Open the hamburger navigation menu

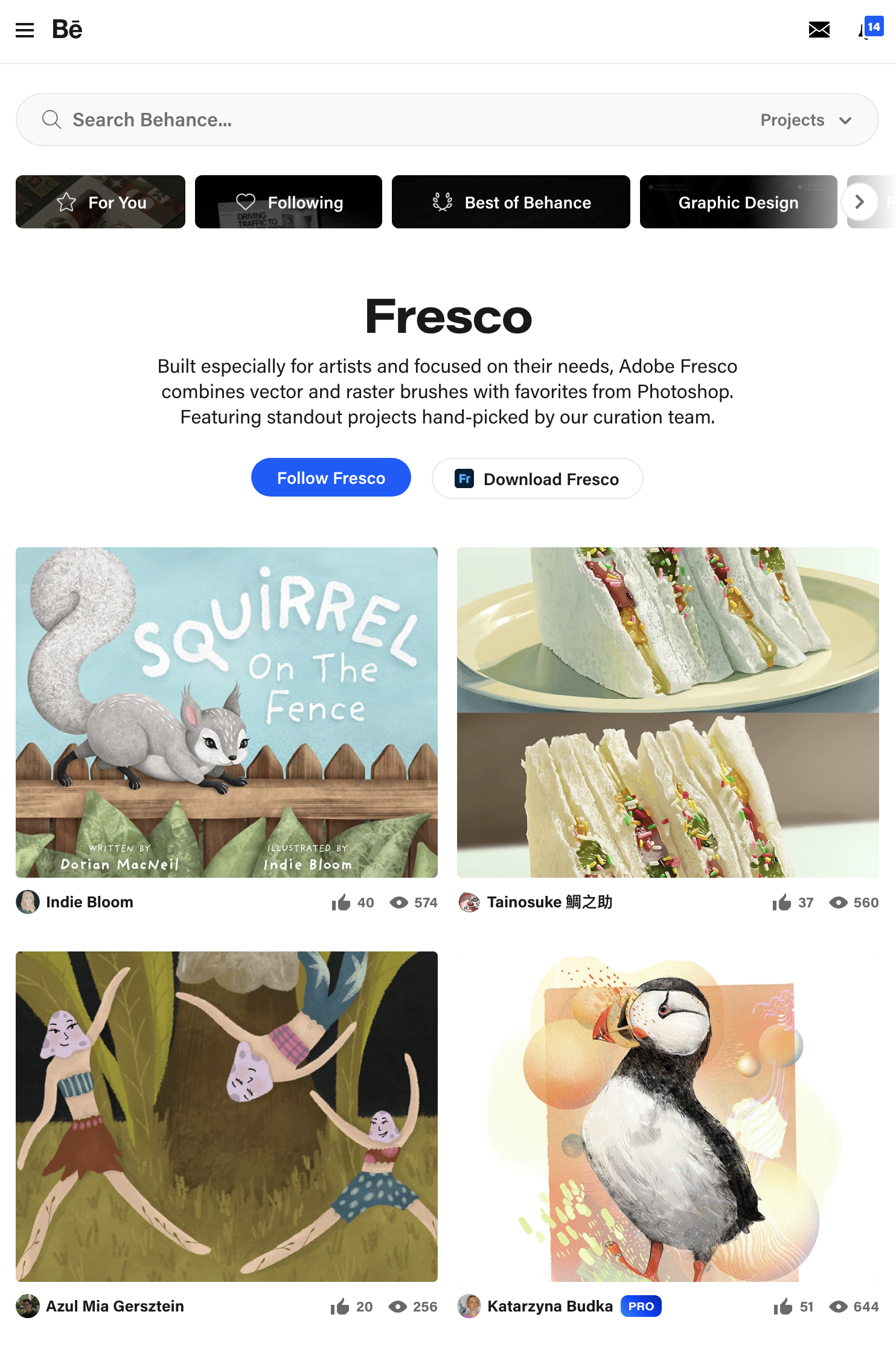tap(25, 30)
